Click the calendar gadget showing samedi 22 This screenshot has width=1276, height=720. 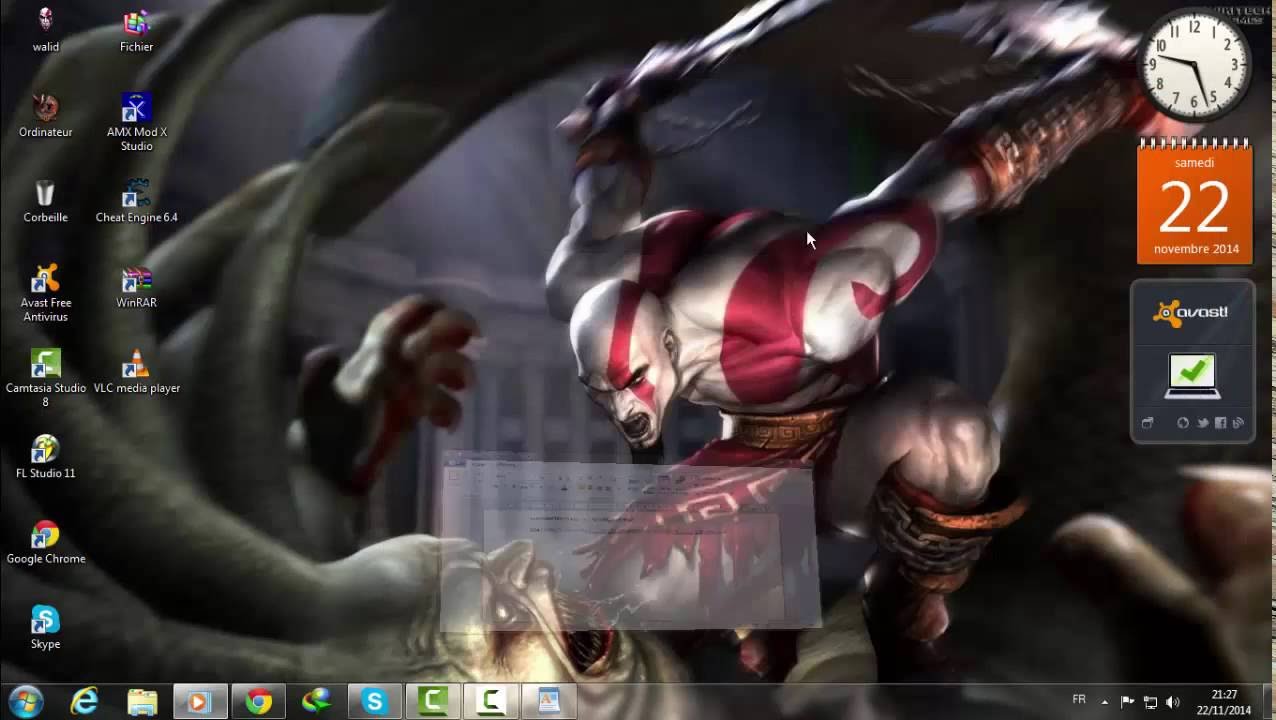pyautogui.click(x=1195, y=201)
